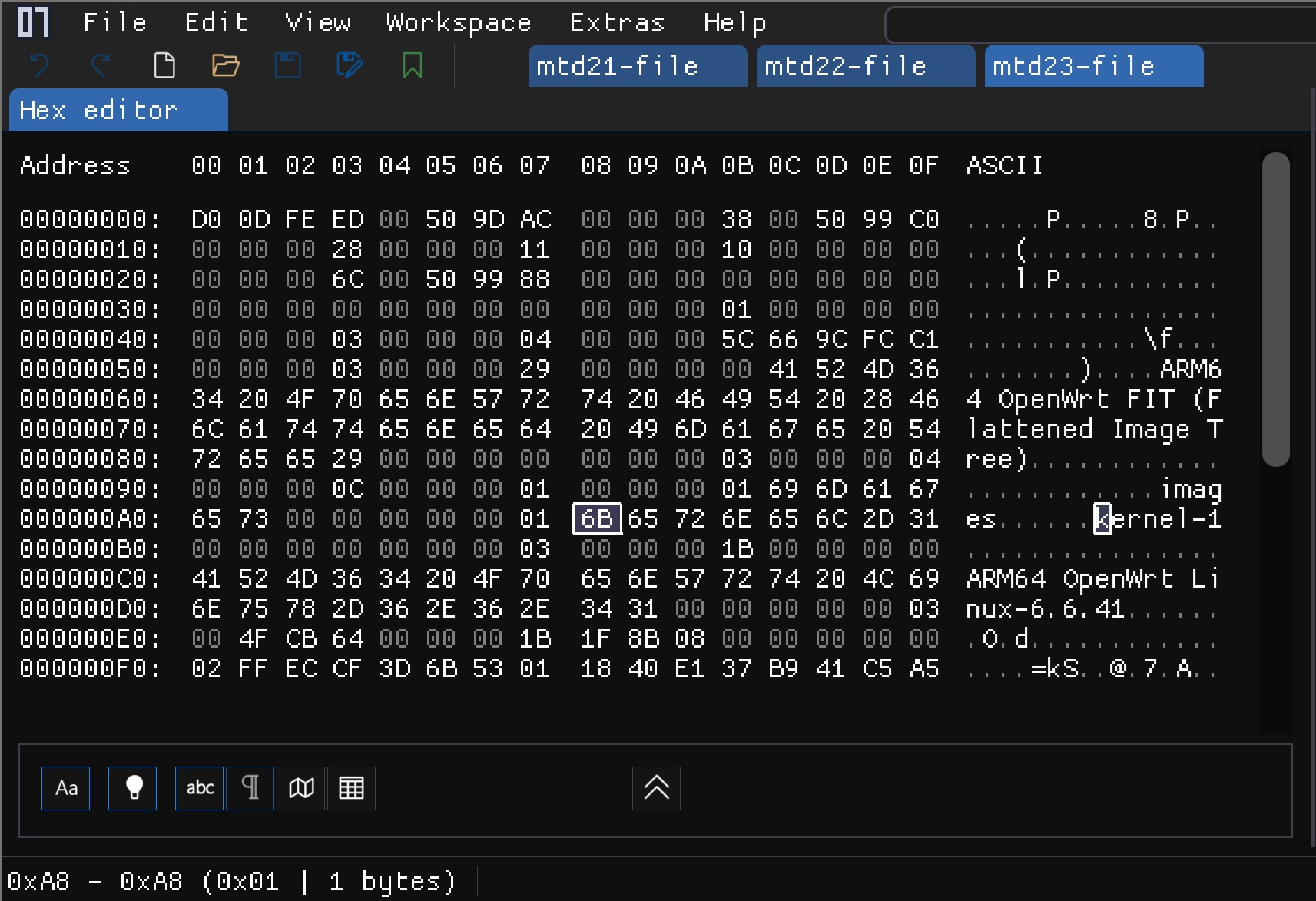The width and height of the screenshot is (1316, 901).
Task: Click the highlighted 'k' in ASCII column
Action: 1102,518
